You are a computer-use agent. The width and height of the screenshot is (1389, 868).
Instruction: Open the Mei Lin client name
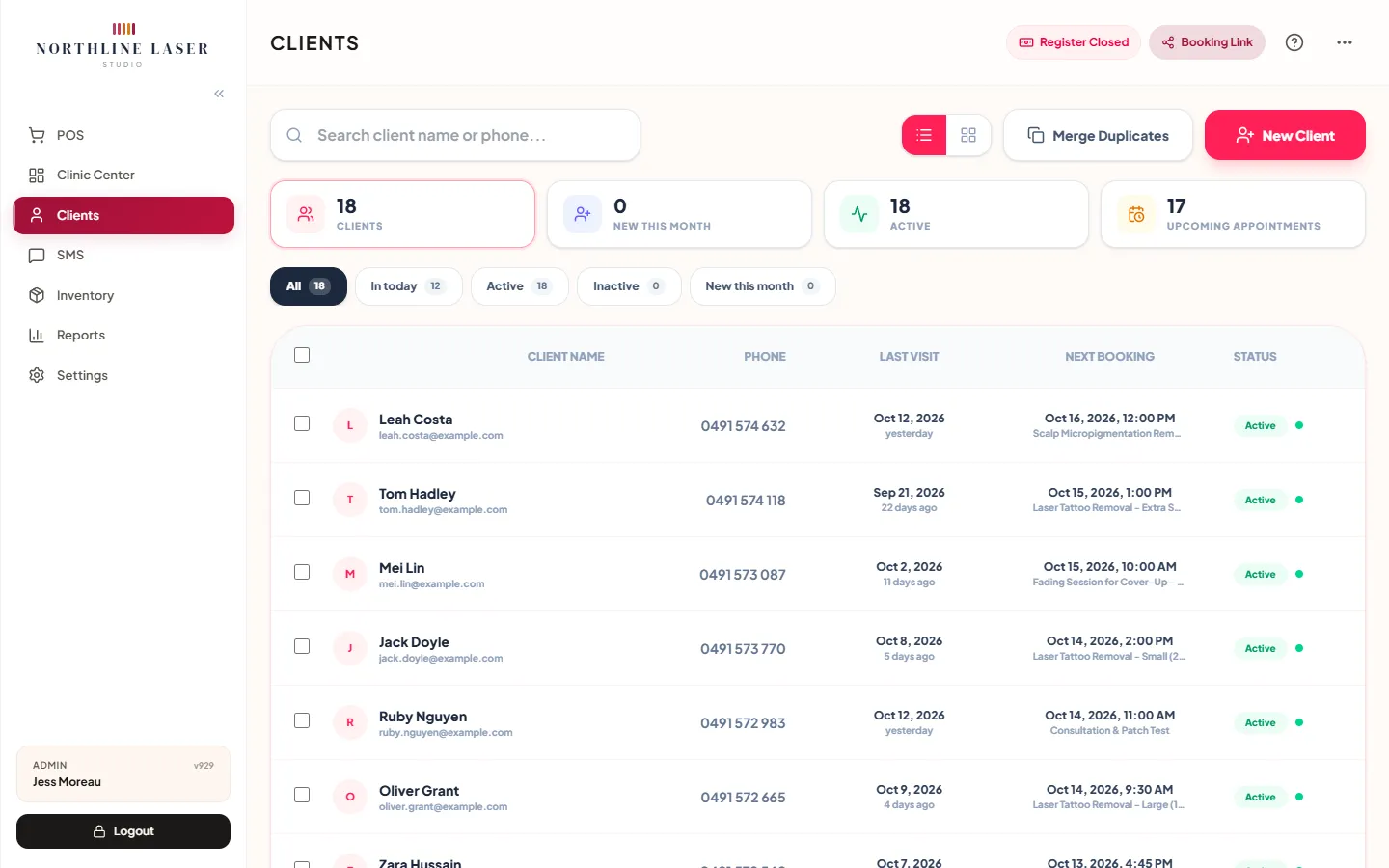(401, 568)
